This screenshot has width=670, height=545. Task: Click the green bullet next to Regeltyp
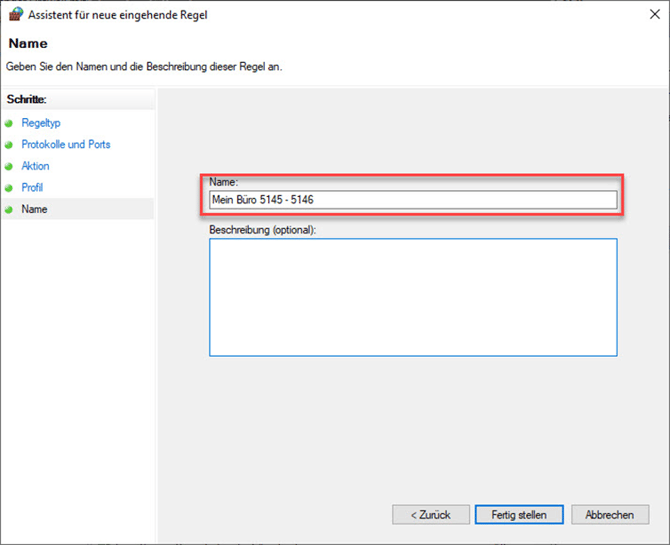coord(9,123)
